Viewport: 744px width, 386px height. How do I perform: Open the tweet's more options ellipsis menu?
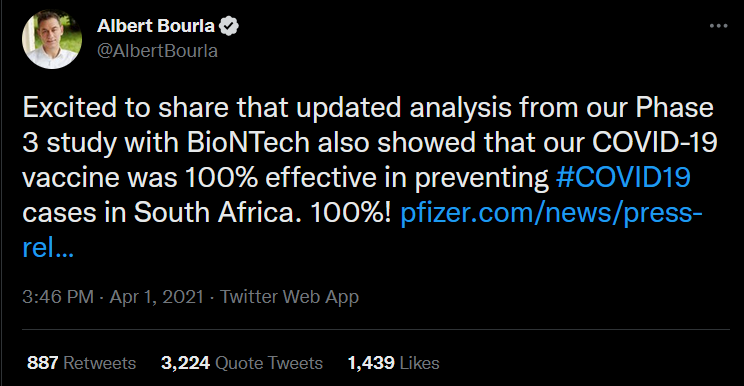tap(718, 26)
